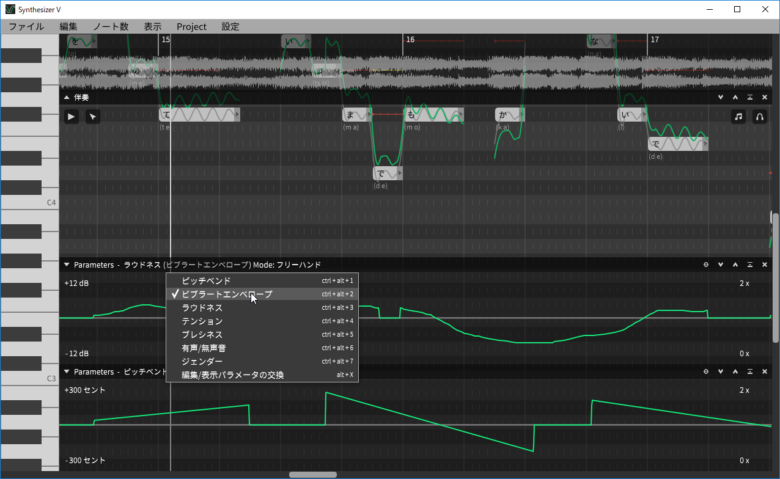Collapse the 伴奏 panel with its triangle

67,97
